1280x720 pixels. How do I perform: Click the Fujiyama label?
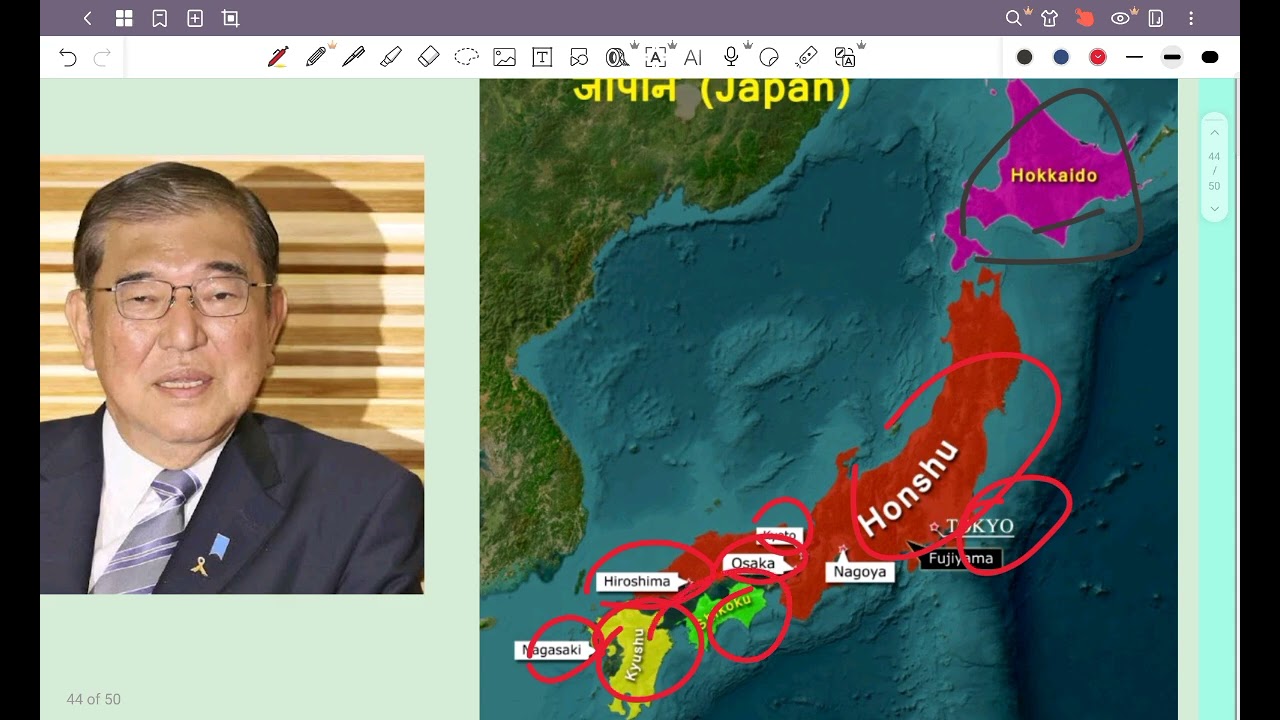pos(960,559)
